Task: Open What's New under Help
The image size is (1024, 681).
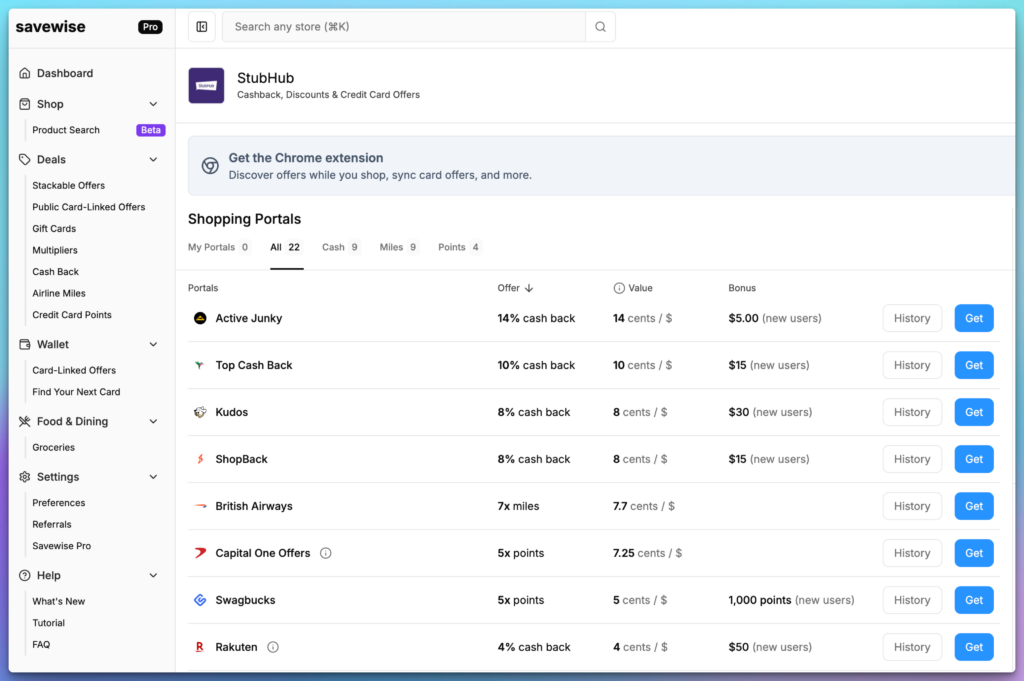Action: pos(59,601)
